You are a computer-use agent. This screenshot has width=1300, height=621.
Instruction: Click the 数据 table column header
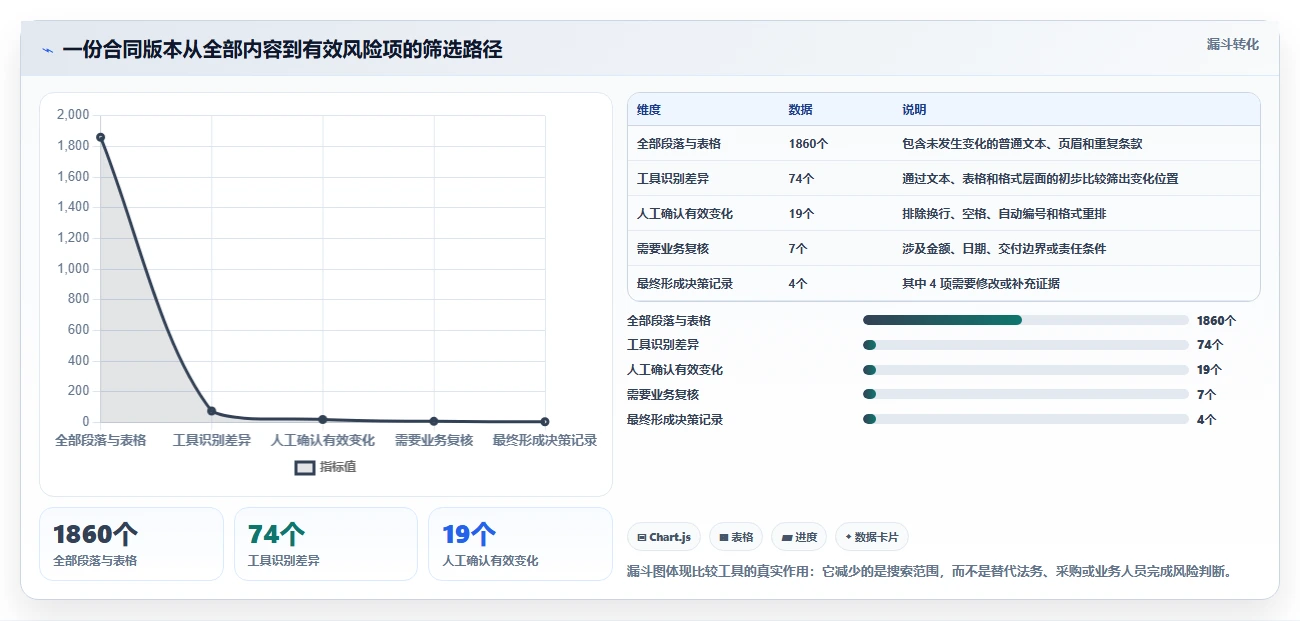click(801, 110)
